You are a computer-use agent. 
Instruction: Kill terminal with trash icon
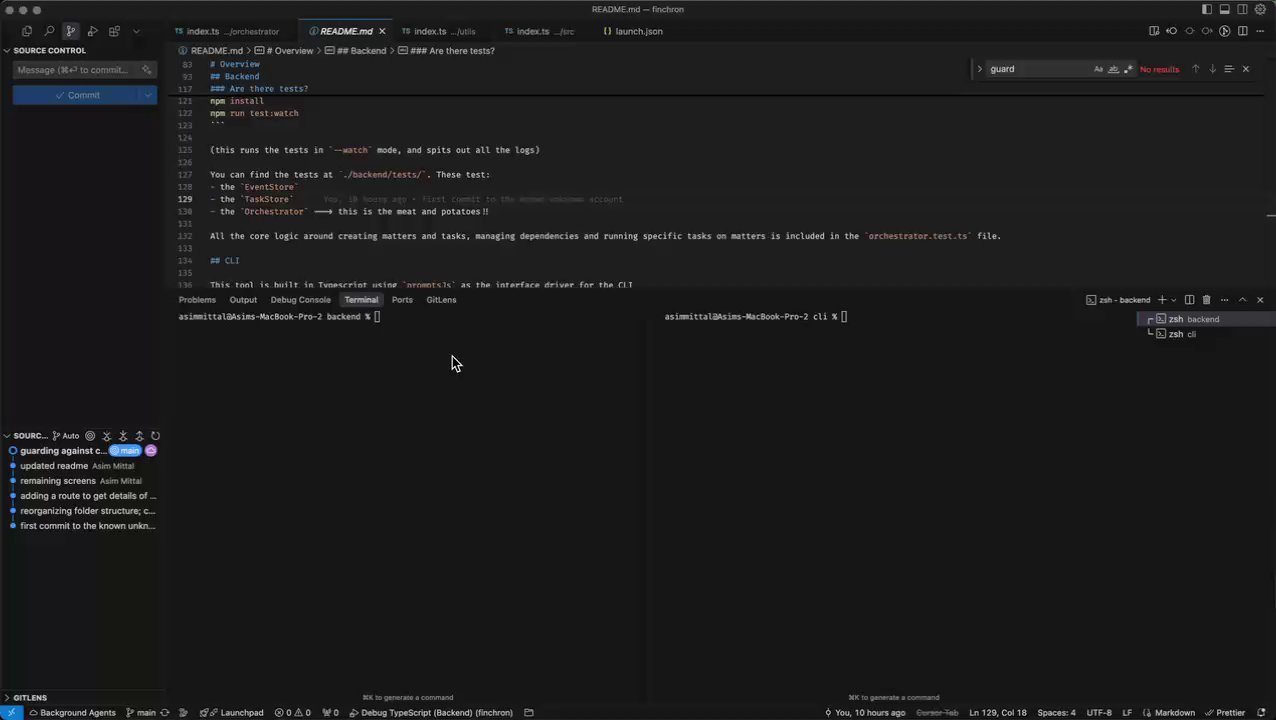[x=1206, y=300]
